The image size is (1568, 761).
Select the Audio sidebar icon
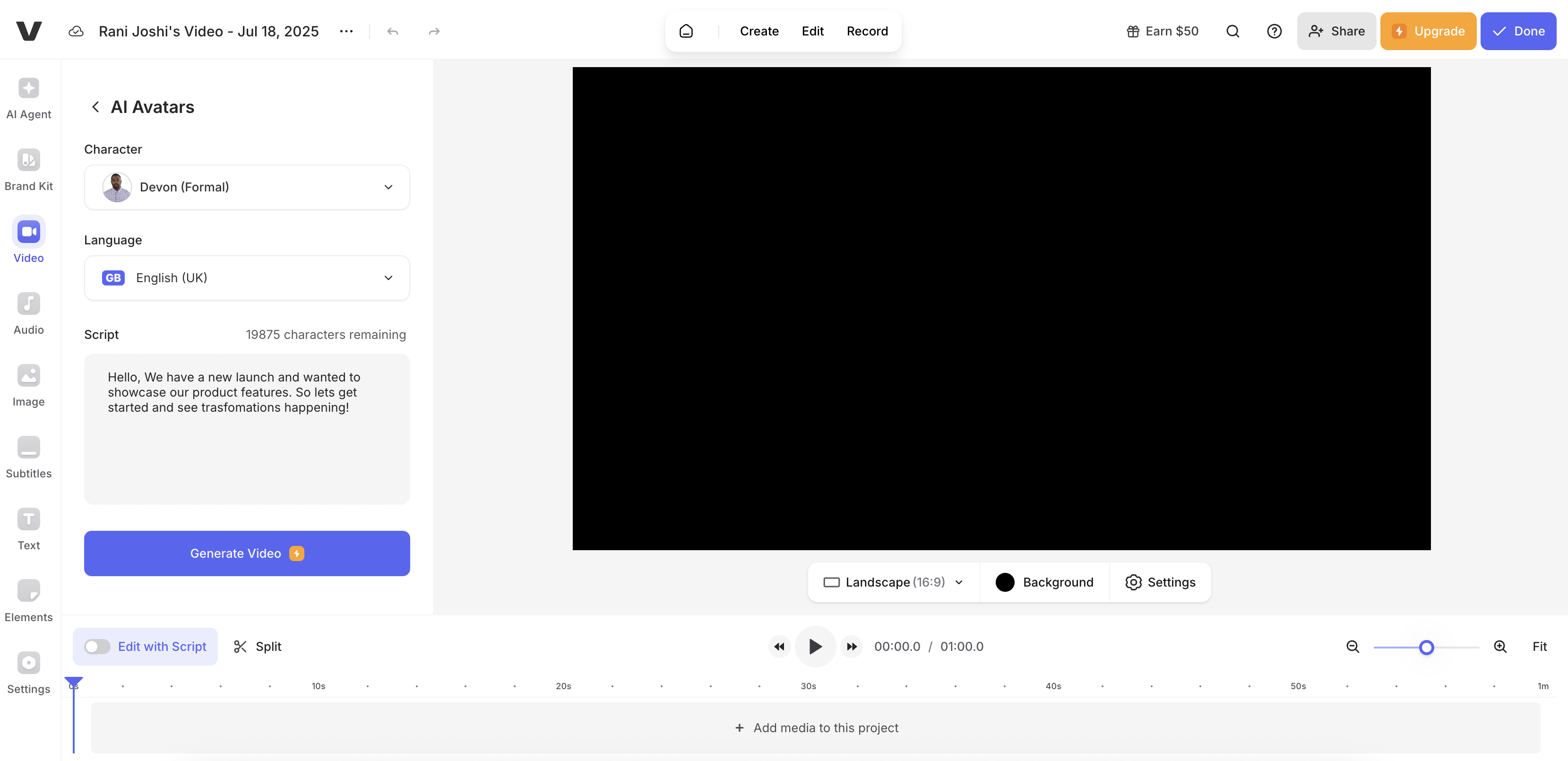[x=29, y=313]
